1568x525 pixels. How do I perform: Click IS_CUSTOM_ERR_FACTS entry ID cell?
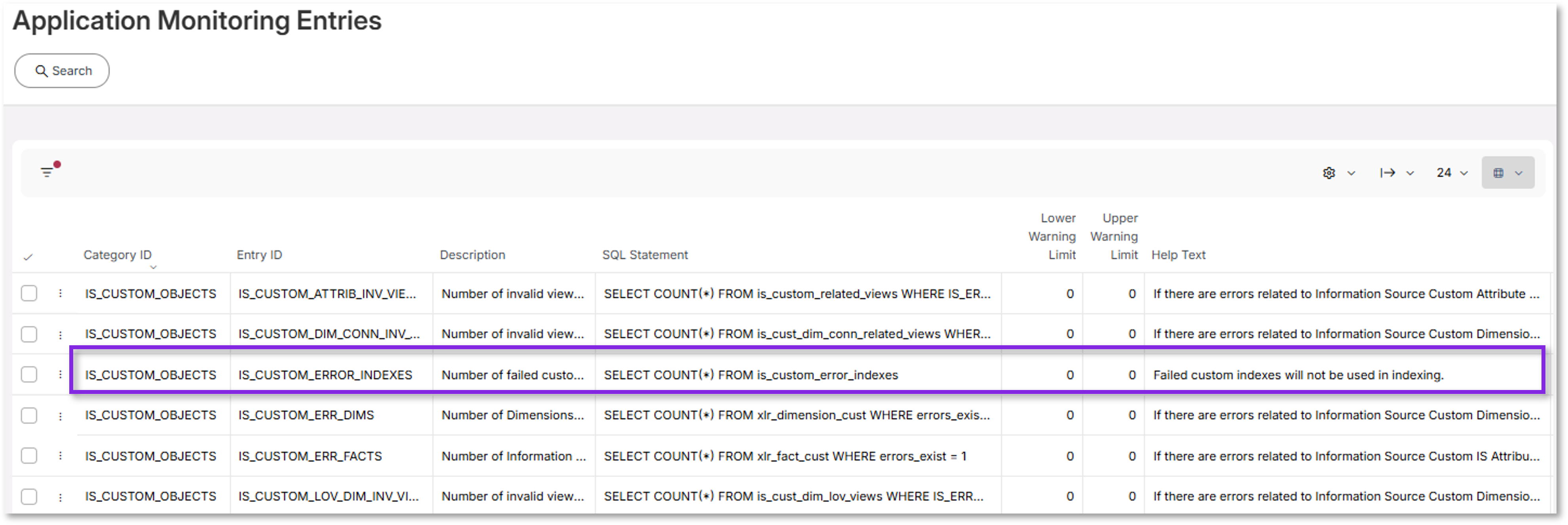(x=310, y=456)
